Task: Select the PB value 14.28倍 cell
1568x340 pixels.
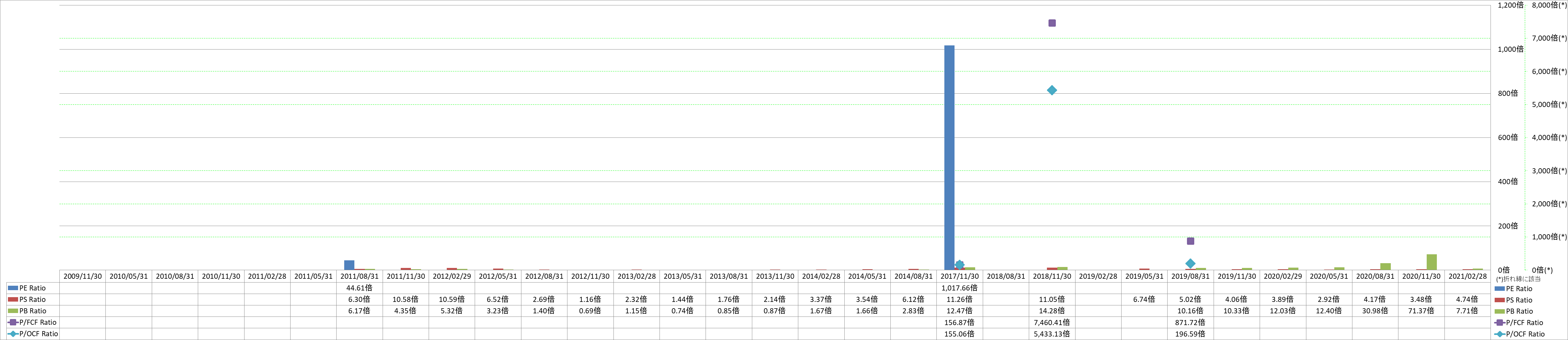Action: 1052,311
